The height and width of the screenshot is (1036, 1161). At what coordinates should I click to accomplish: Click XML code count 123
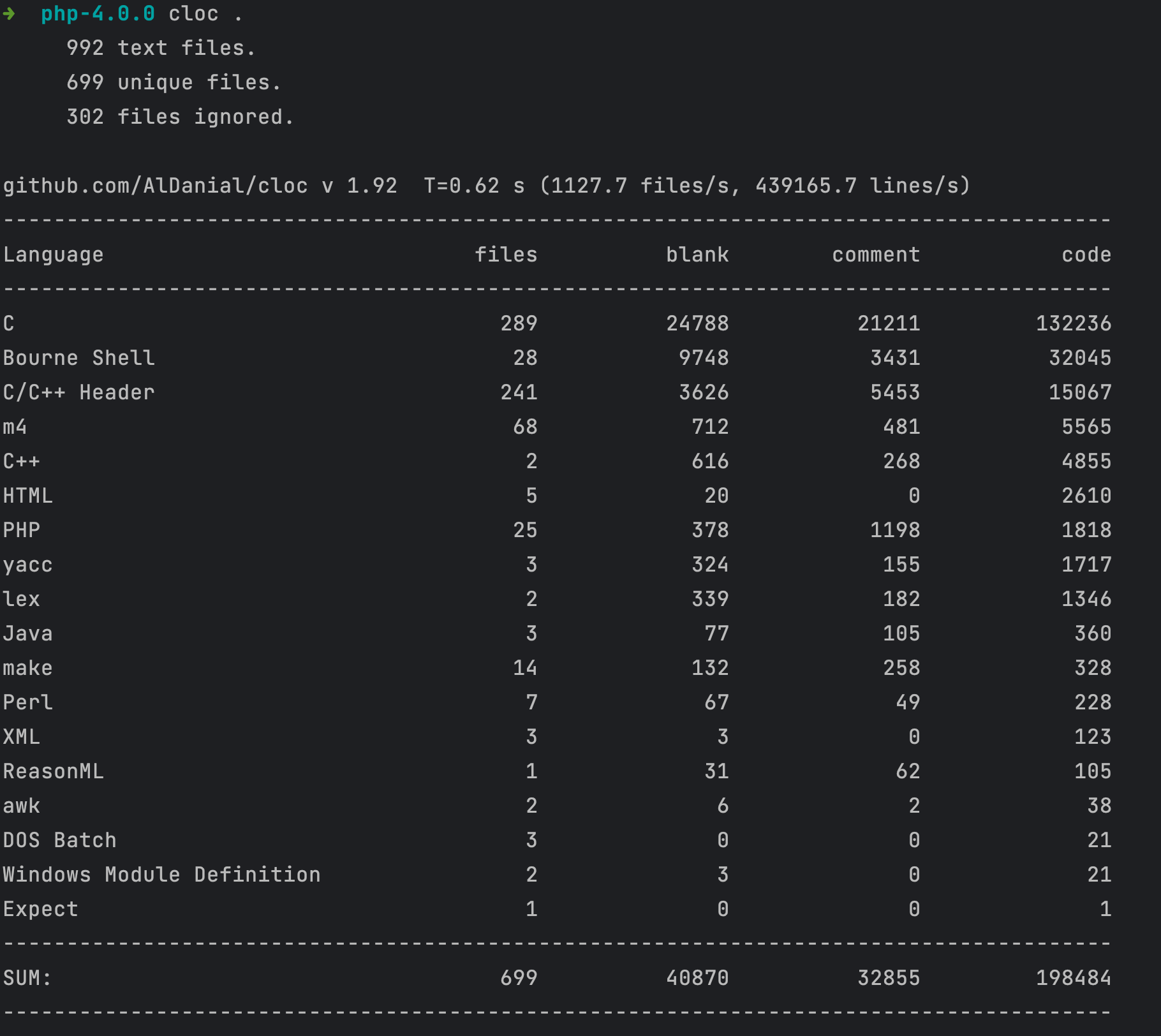pos(1093,737)
